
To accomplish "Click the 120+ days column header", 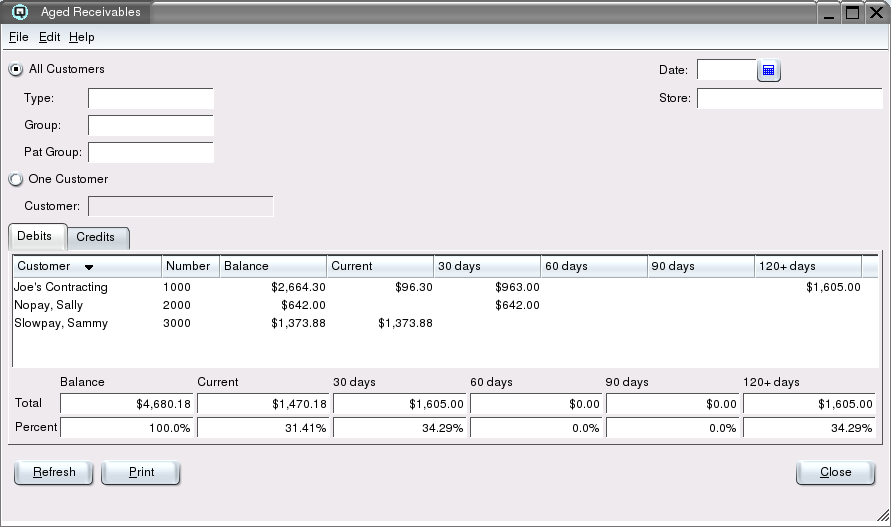I will [x=808, y=266].
